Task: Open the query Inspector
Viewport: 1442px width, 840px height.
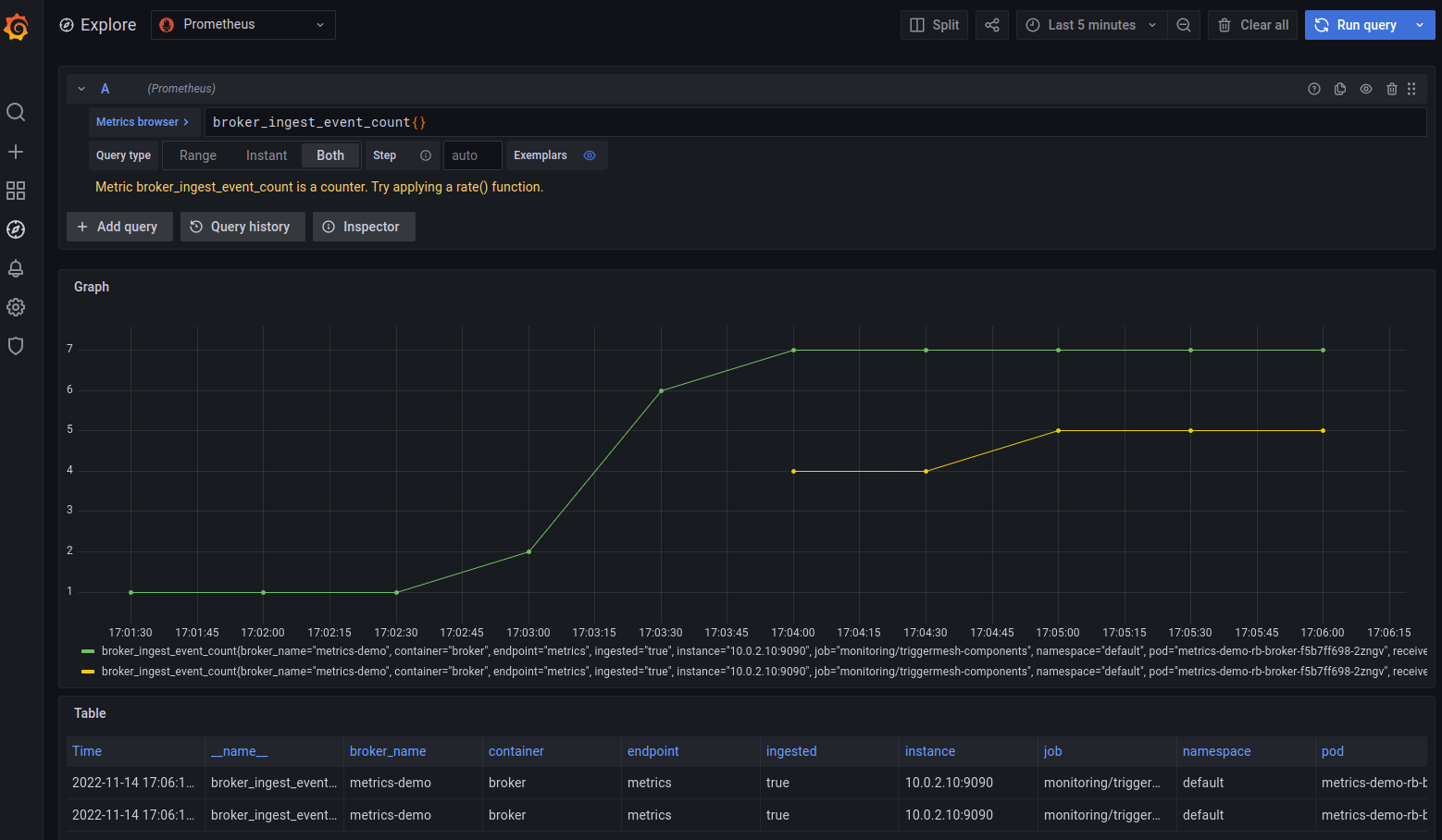Action: click(364, 227)
